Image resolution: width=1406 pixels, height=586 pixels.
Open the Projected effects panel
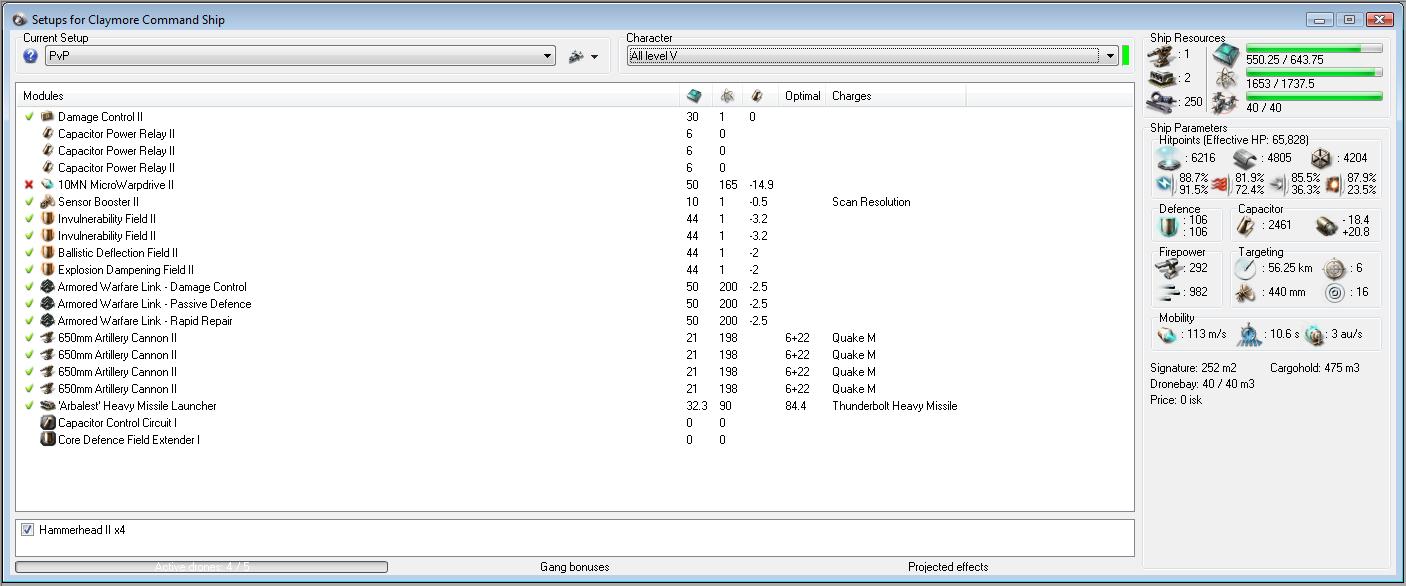948,567
